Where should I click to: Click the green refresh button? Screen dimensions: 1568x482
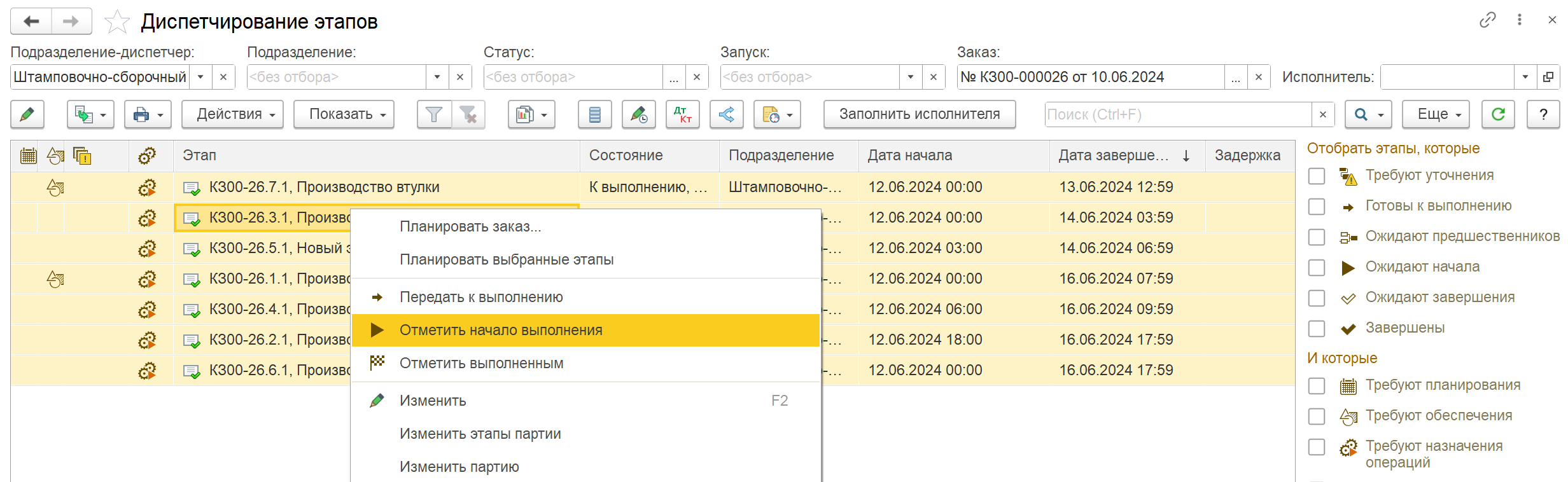pos(1498,114)
